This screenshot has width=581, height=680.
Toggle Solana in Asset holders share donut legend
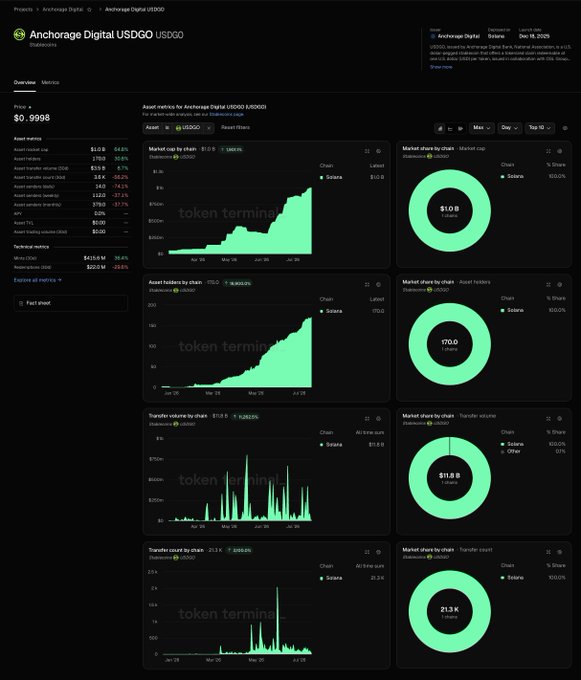point(512,311)
